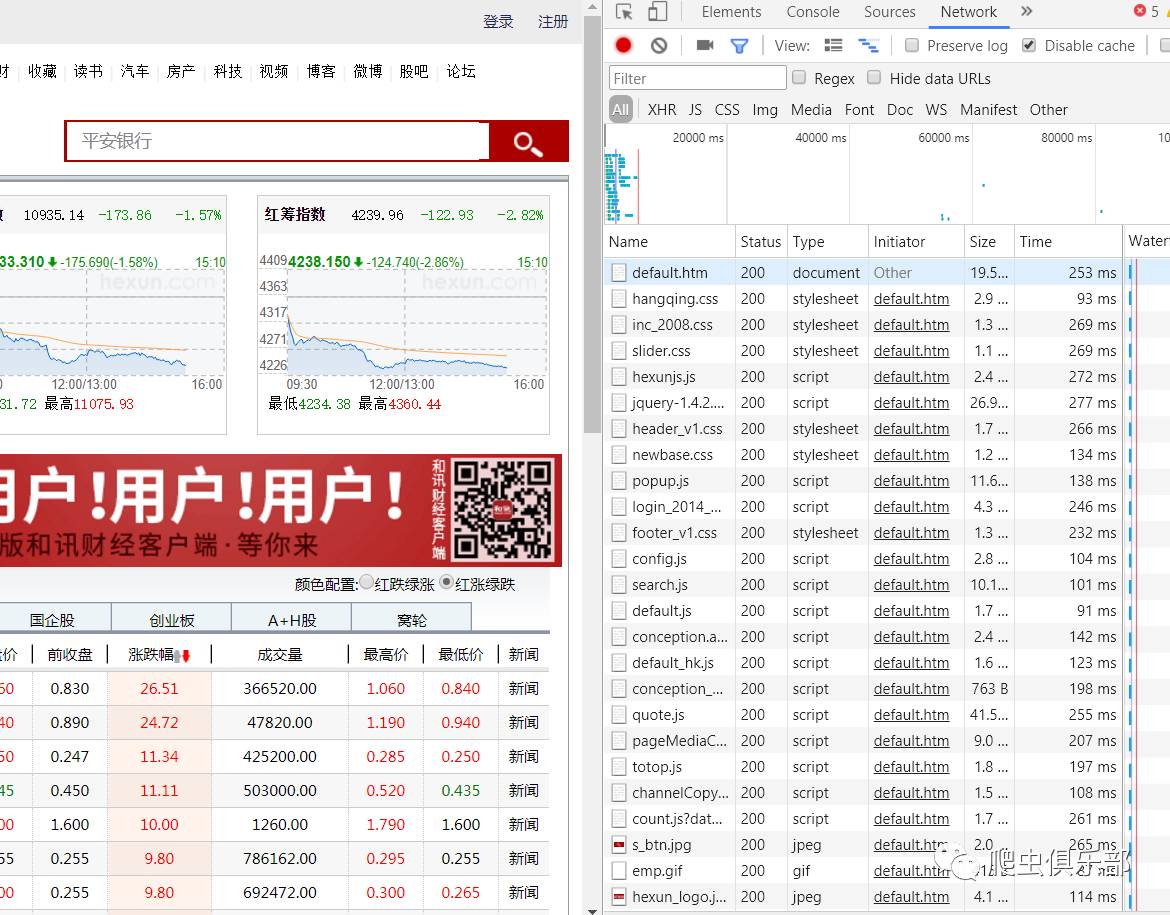Select the Network tab

point(969,12)
